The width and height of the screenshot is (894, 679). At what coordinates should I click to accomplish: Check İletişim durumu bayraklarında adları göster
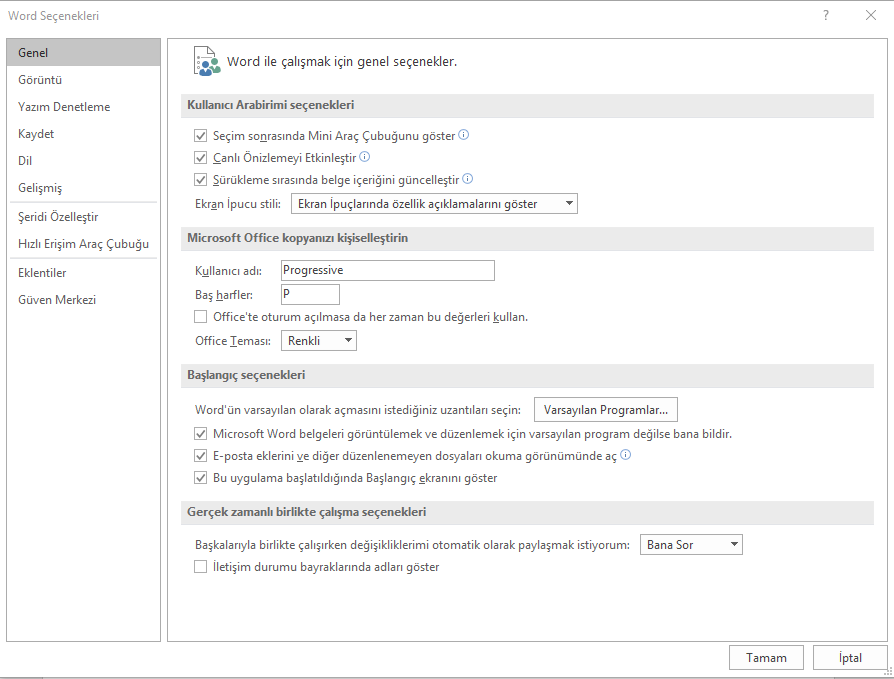click(x=201, y=567)
